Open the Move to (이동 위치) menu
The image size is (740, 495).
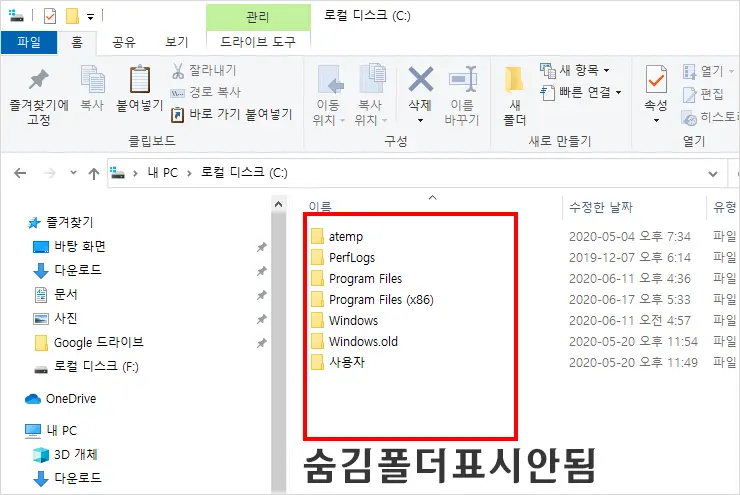point(329,96)
